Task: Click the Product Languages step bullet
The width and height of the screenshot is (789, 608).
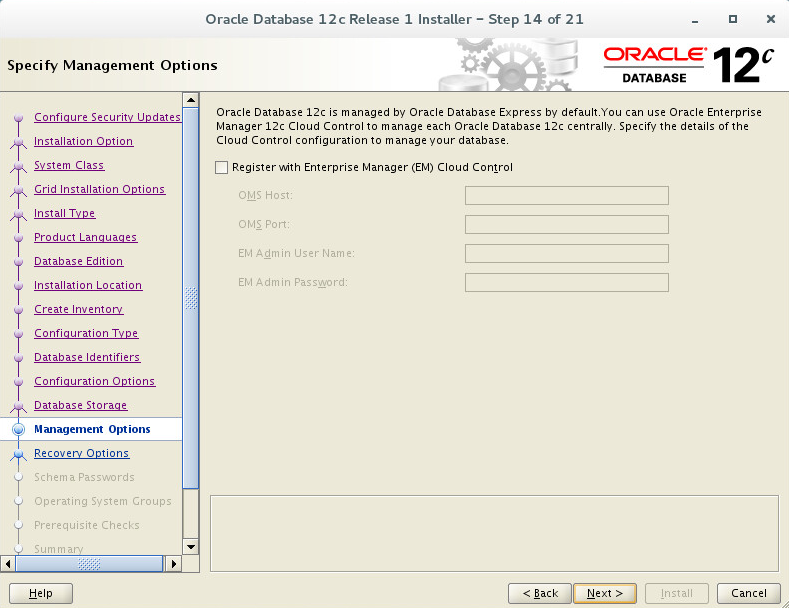Action: point(19,238)
